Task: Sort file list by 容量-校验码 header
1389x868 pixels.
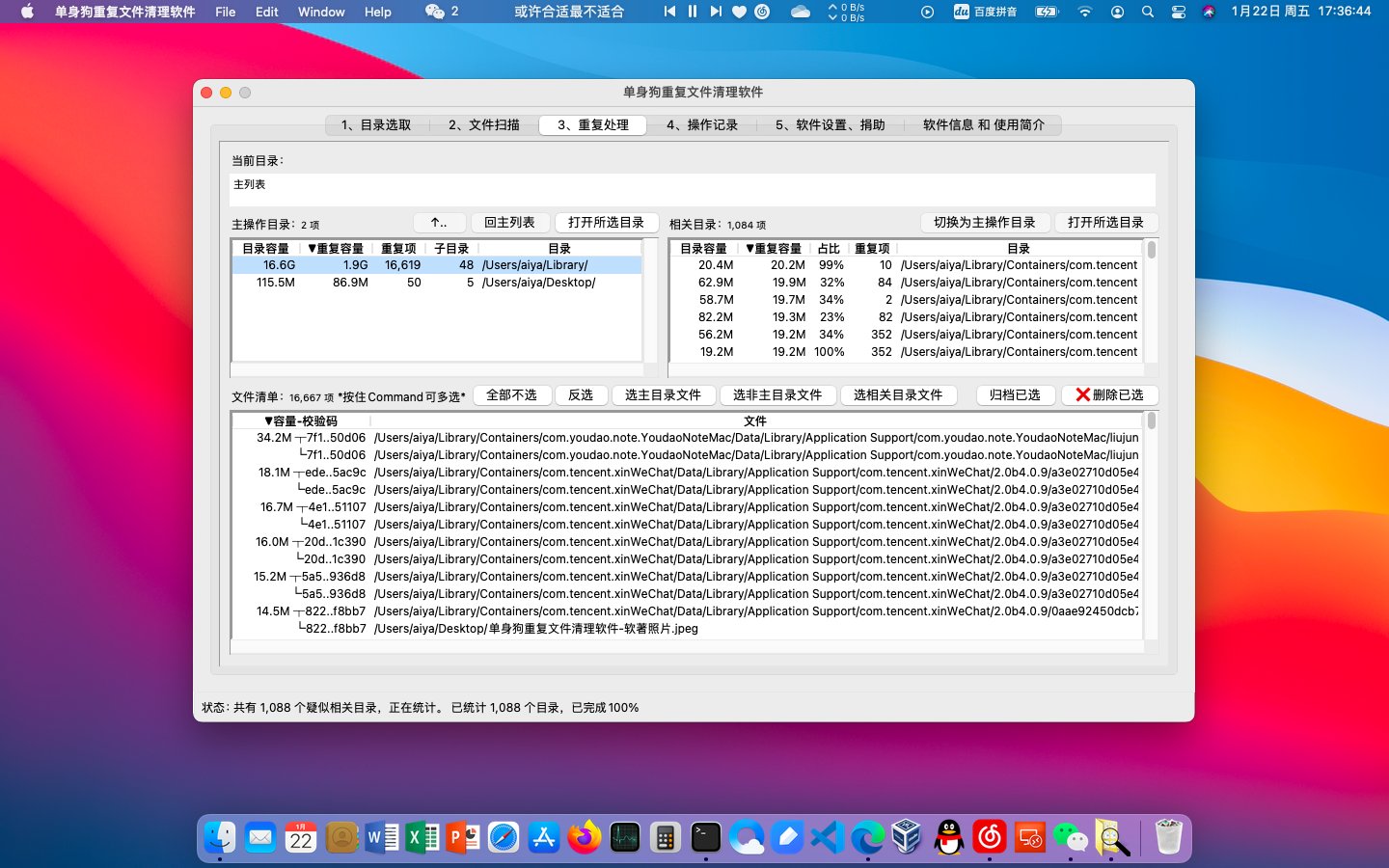Action: pyautogui.click(x=301, y=421)
